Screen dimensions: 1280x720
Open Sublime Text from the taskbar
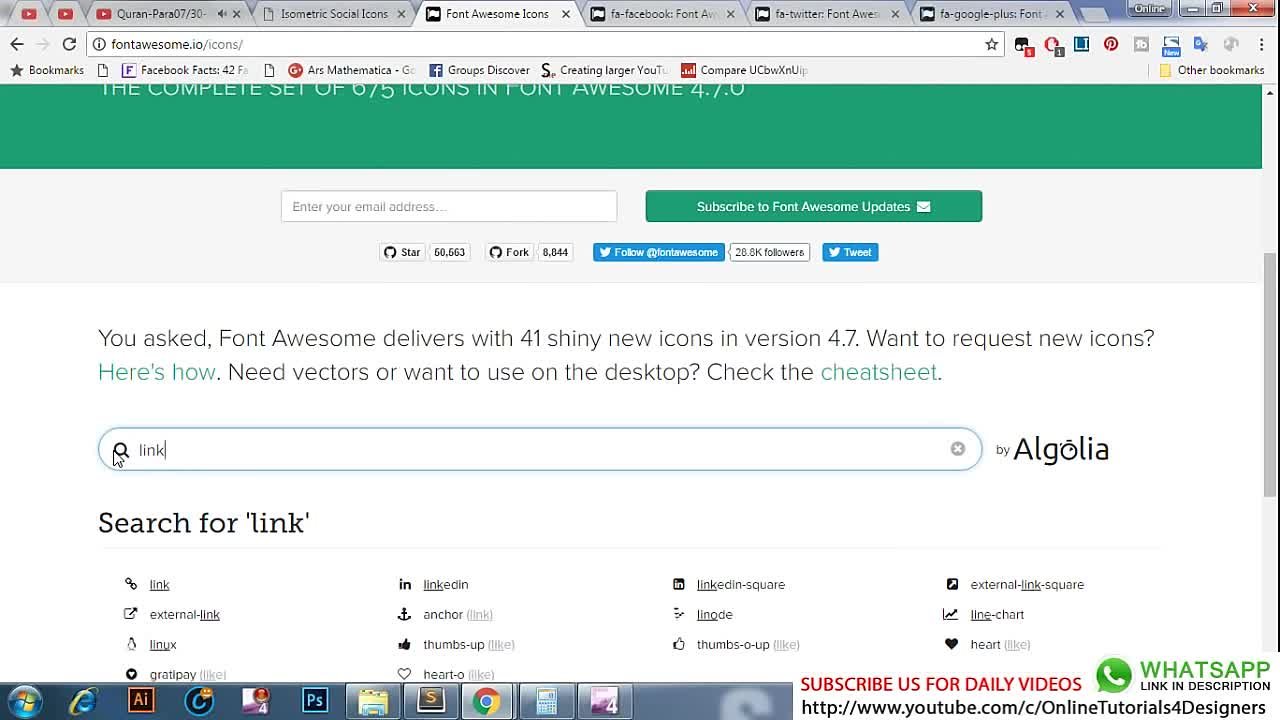431,700
